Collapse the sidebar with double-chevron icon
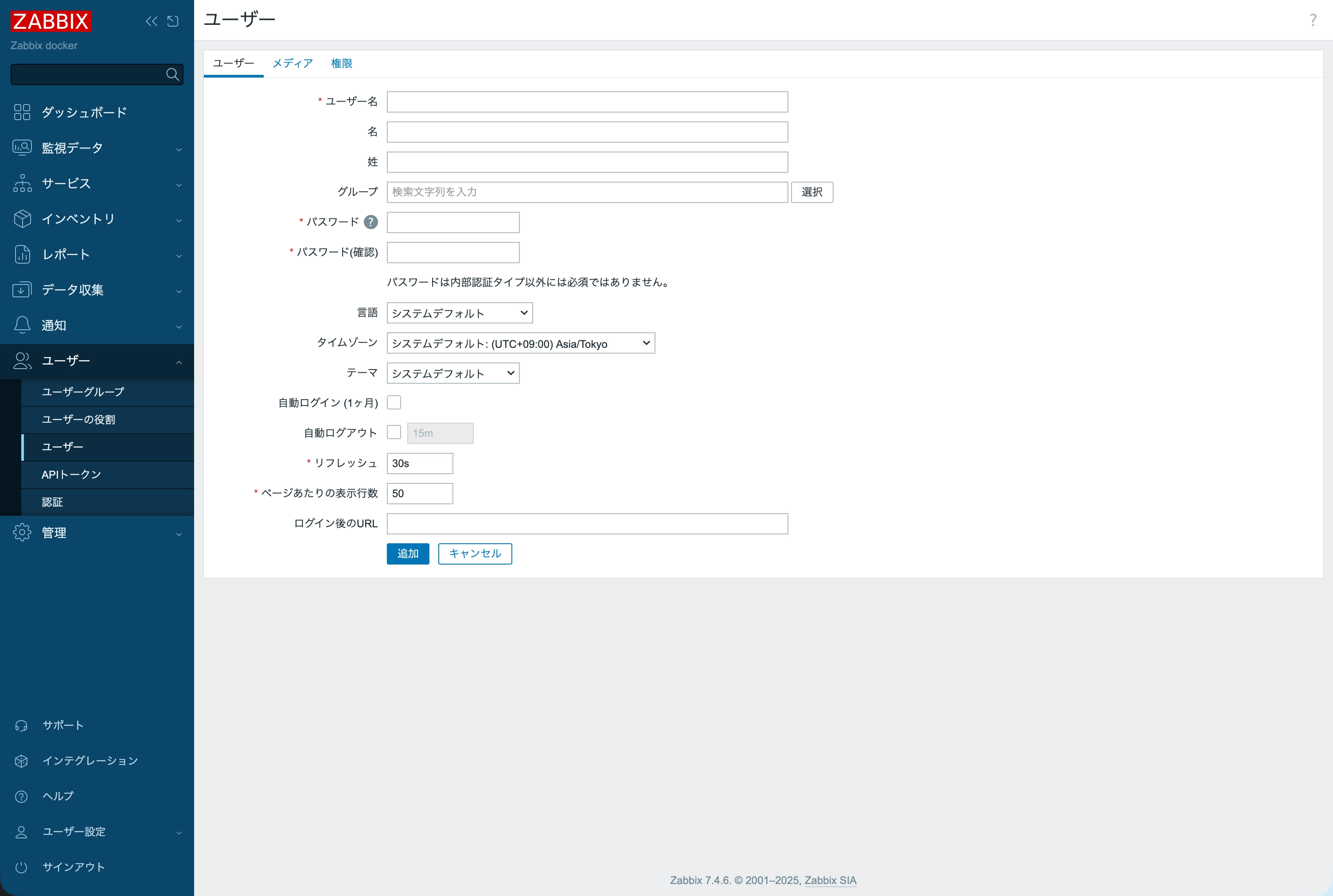Screen dimensions: 1333x896 click(x=152, y=22)
